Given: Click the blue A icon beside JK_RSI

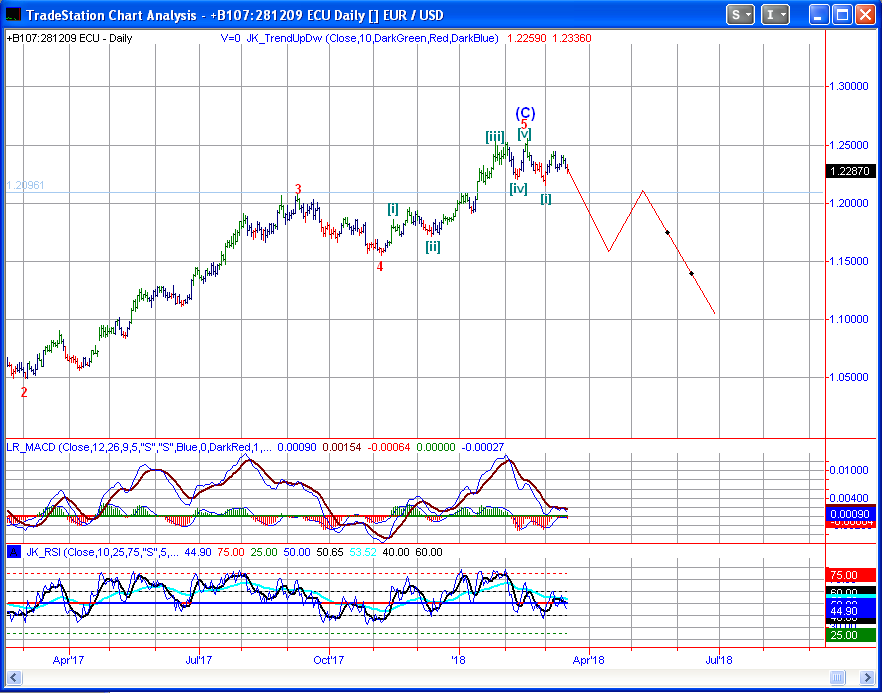Looking at the screenshot, I should pyautogui.click(x=14, y=552).
